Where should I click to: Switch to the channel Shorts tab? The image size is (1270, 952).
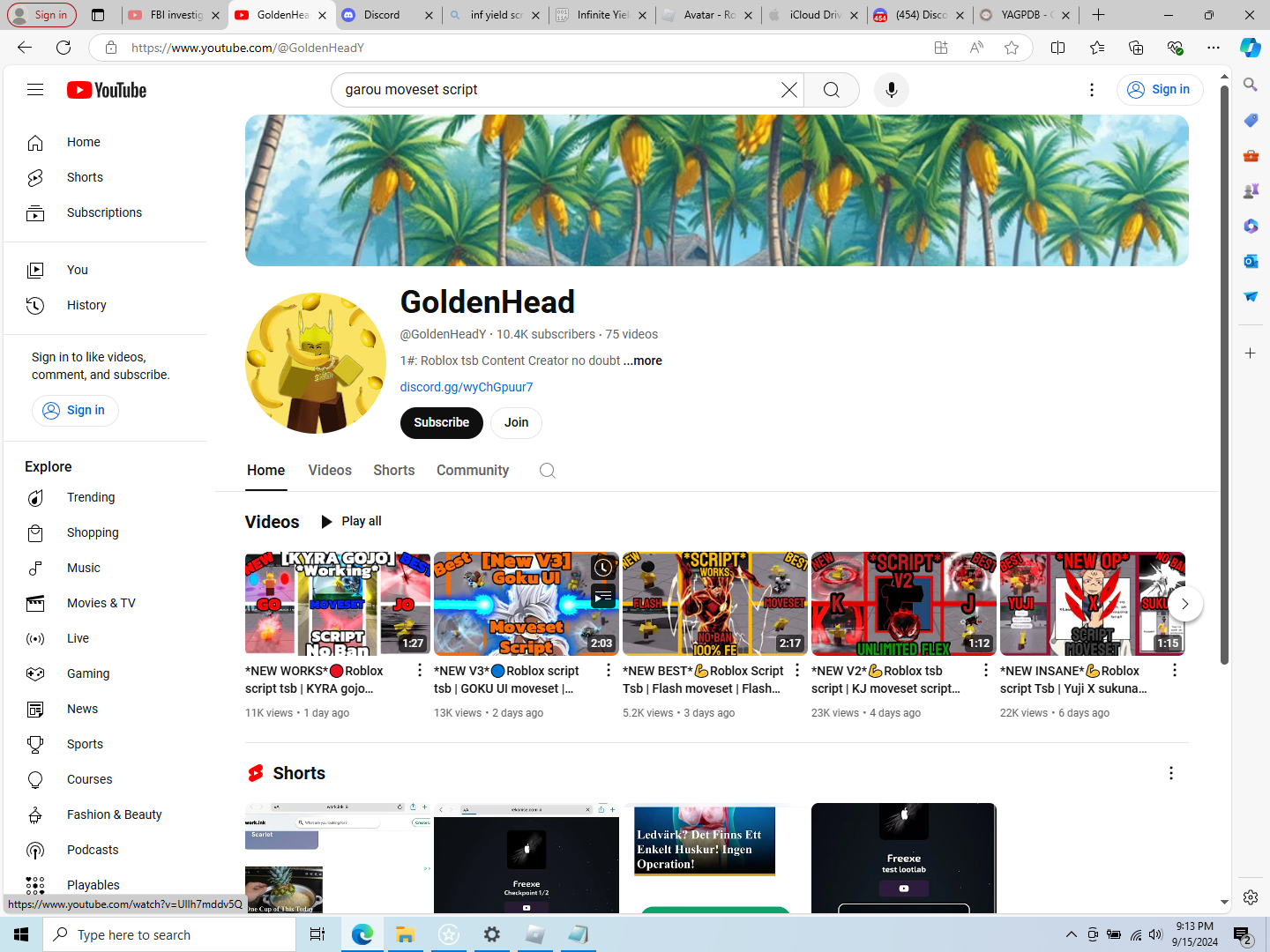(394, 471)
